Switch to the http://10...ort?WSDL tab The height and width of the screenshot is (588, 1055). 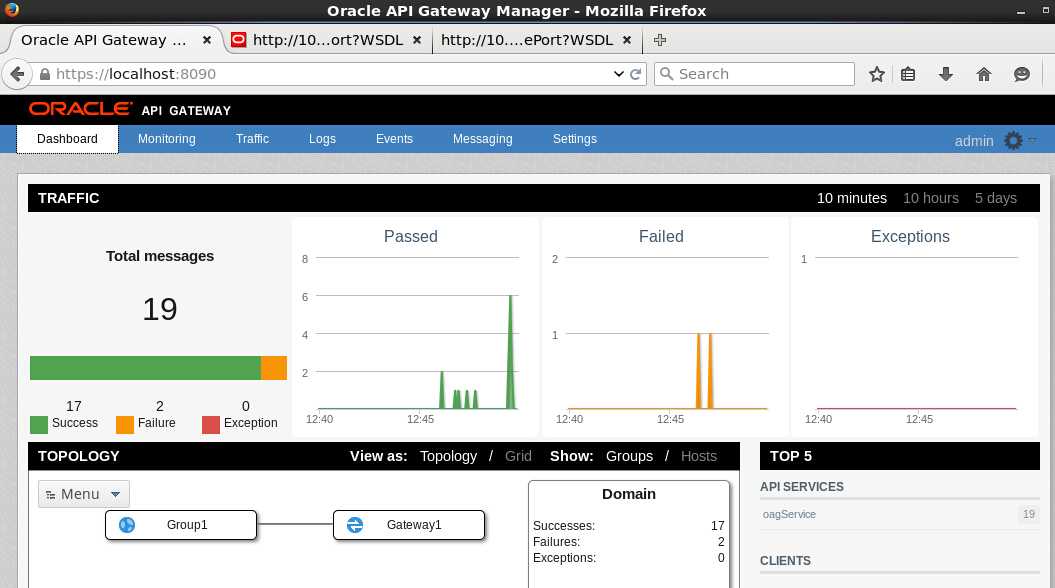328,40
